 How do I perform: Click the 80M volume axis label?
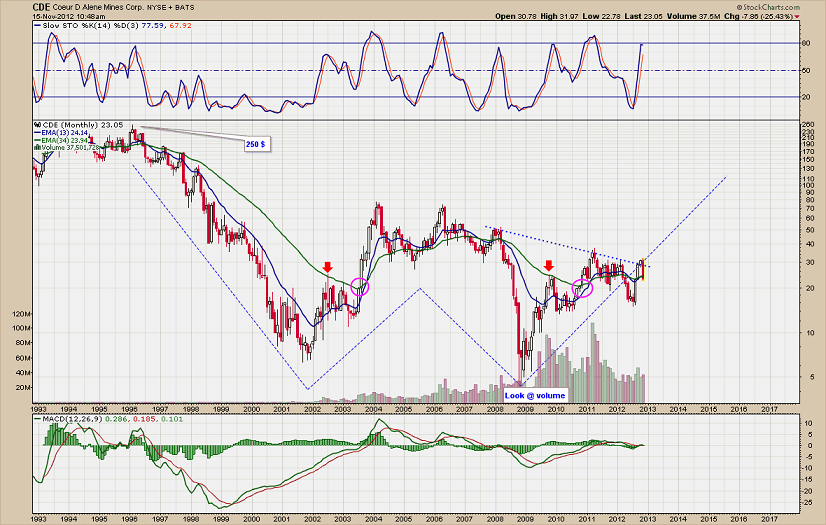(23, 343)
